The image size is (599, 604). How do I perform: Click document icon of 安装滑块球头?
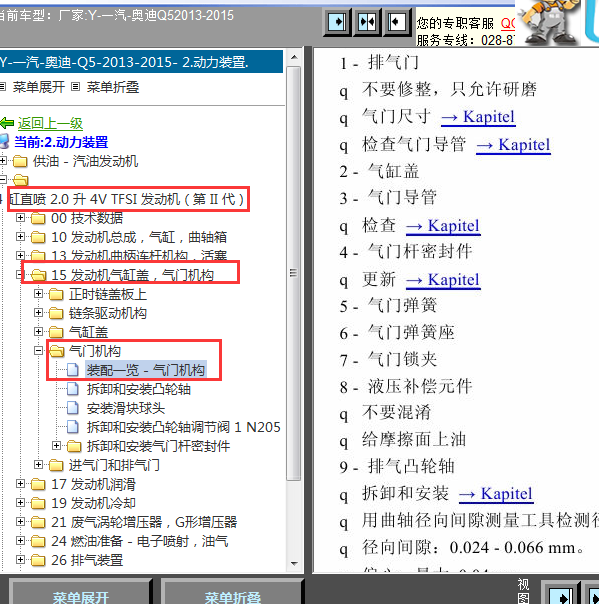(73, 408)
